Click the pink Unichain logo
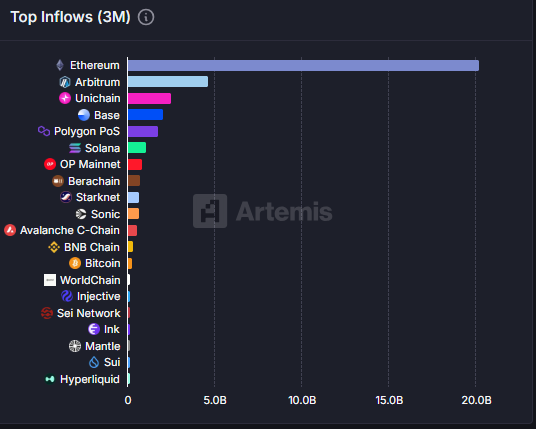 click(65, 98)
